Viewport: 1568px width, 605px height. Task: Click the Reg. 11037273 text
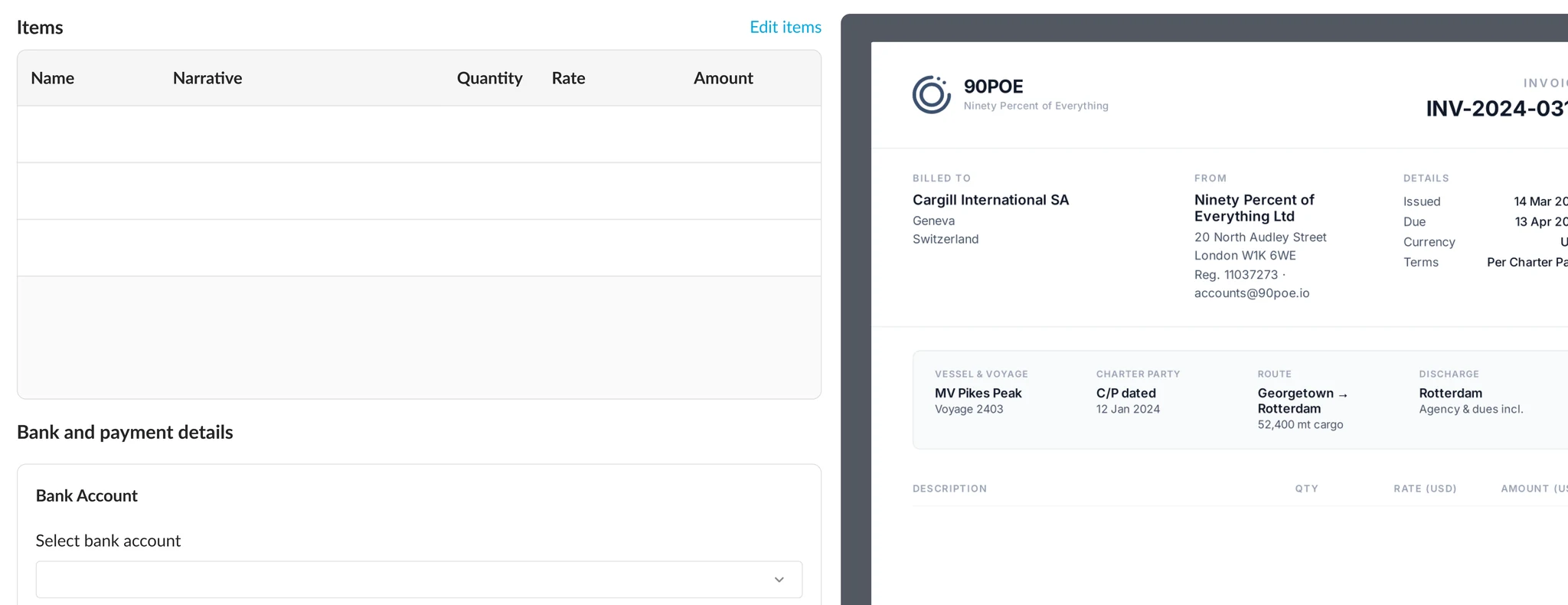(1236, 275)
